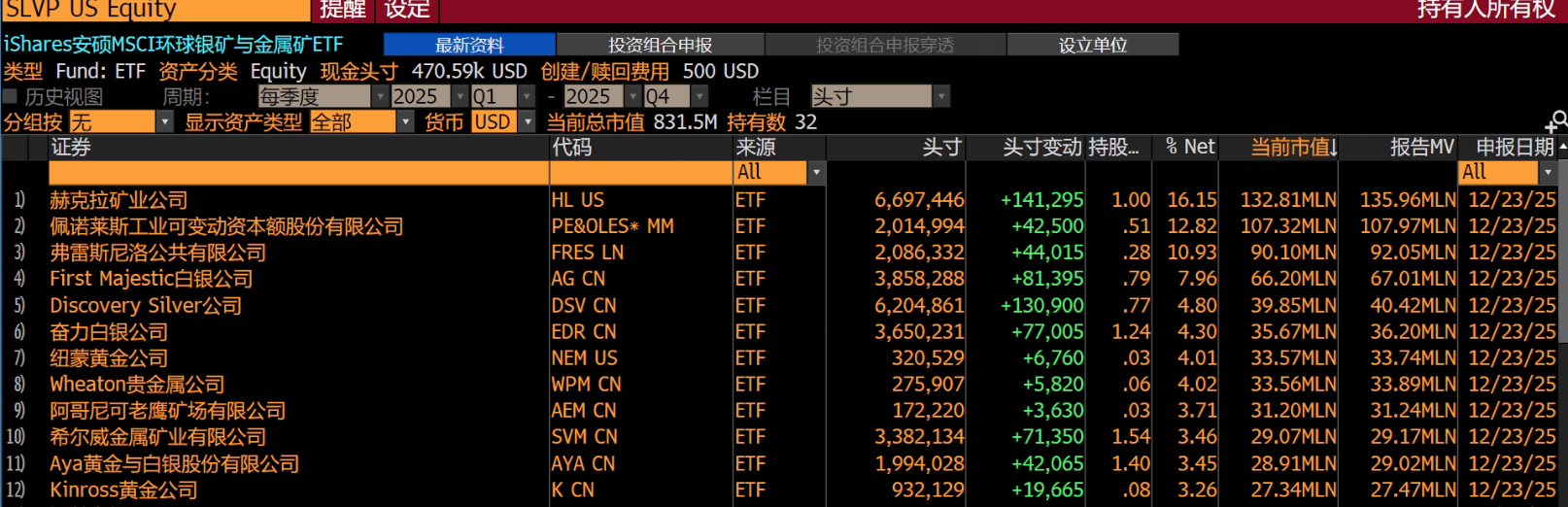Sort by the % Net column header

(1190, 147)
